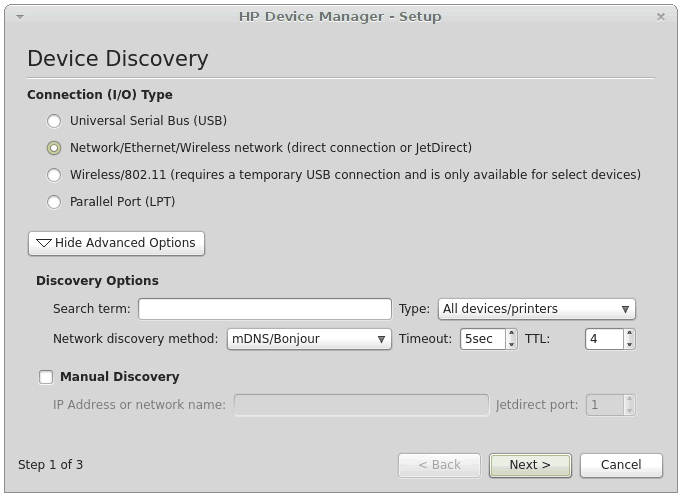Decrease Timeout value with down arrow
681x497 pixels.
pyautogui.click(x=512, y=344)
